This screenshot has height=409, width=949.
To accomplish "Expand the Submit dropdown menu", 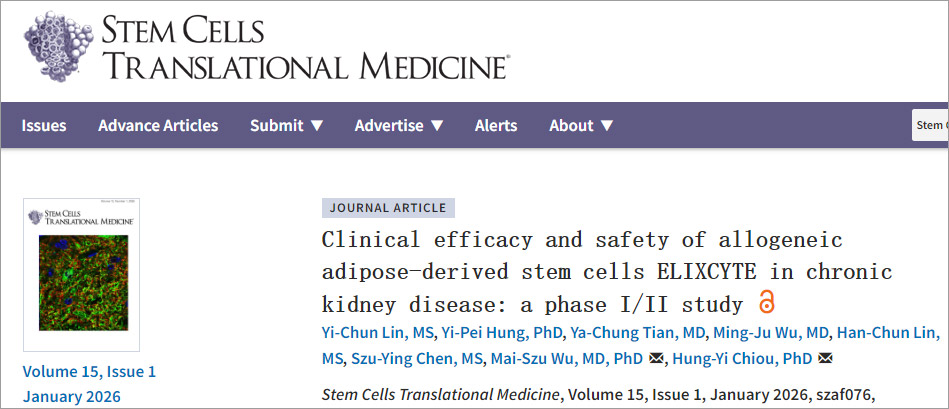I will [x=286, y=125].
